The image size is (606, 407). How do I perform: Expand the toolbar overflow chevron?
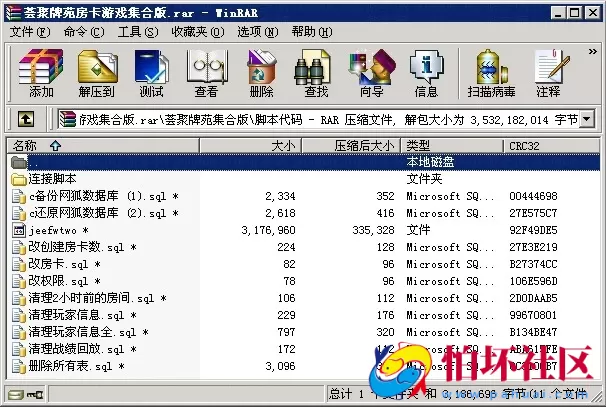592,51
